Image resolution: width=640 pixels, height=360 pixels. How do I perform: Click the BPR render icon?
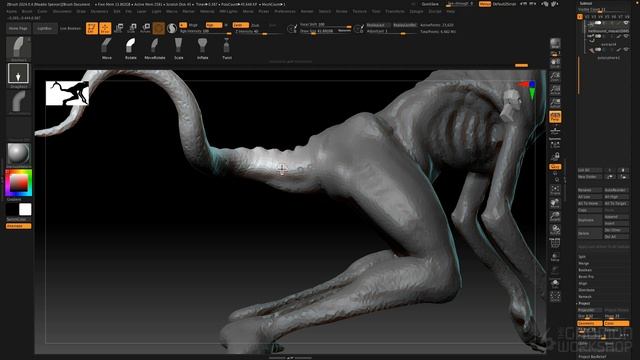click(x=555, y=44)
